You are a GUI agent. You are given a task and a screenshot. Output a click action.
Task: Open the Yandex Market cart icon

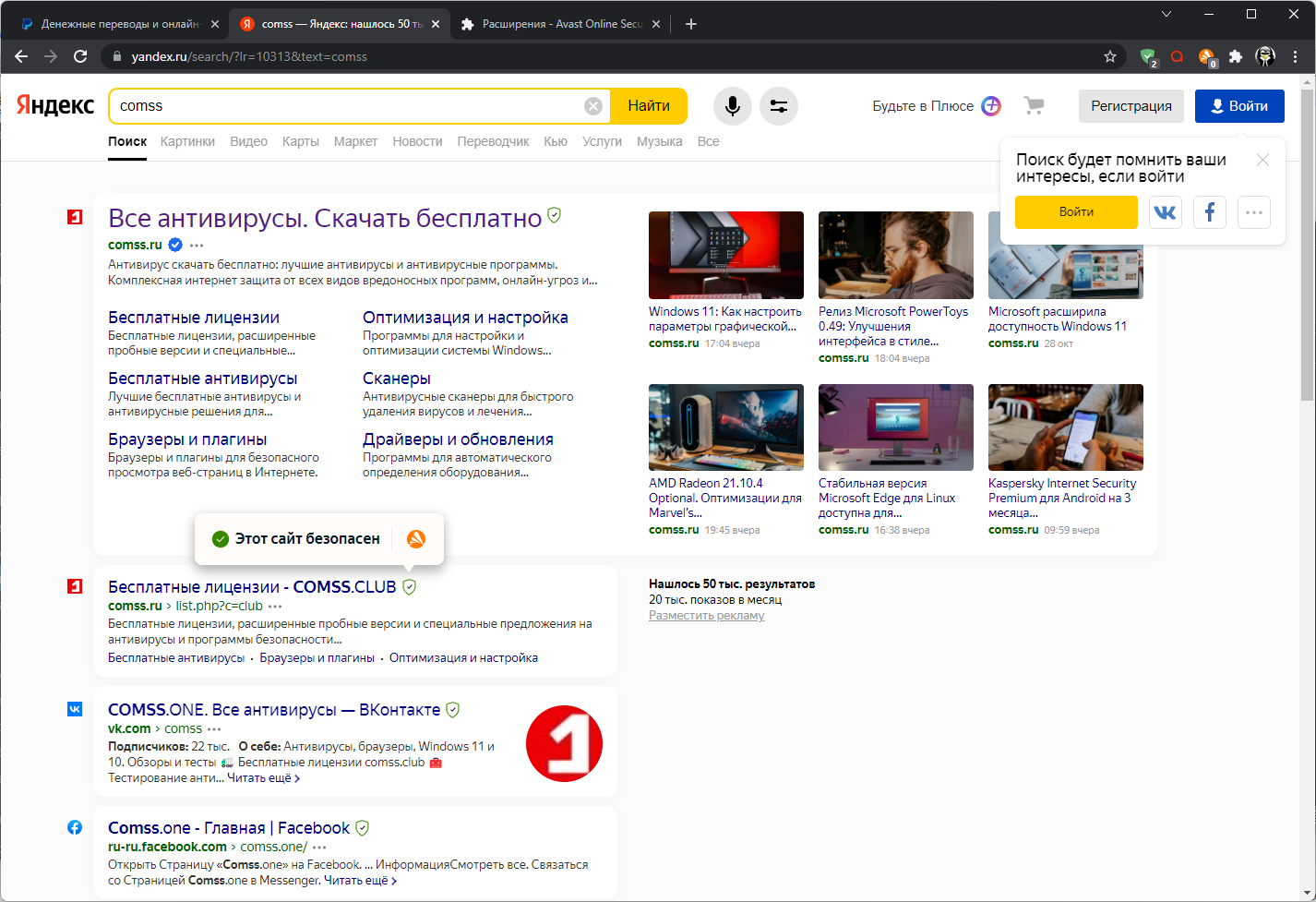pyautogui.click(x=1035, y=106)
